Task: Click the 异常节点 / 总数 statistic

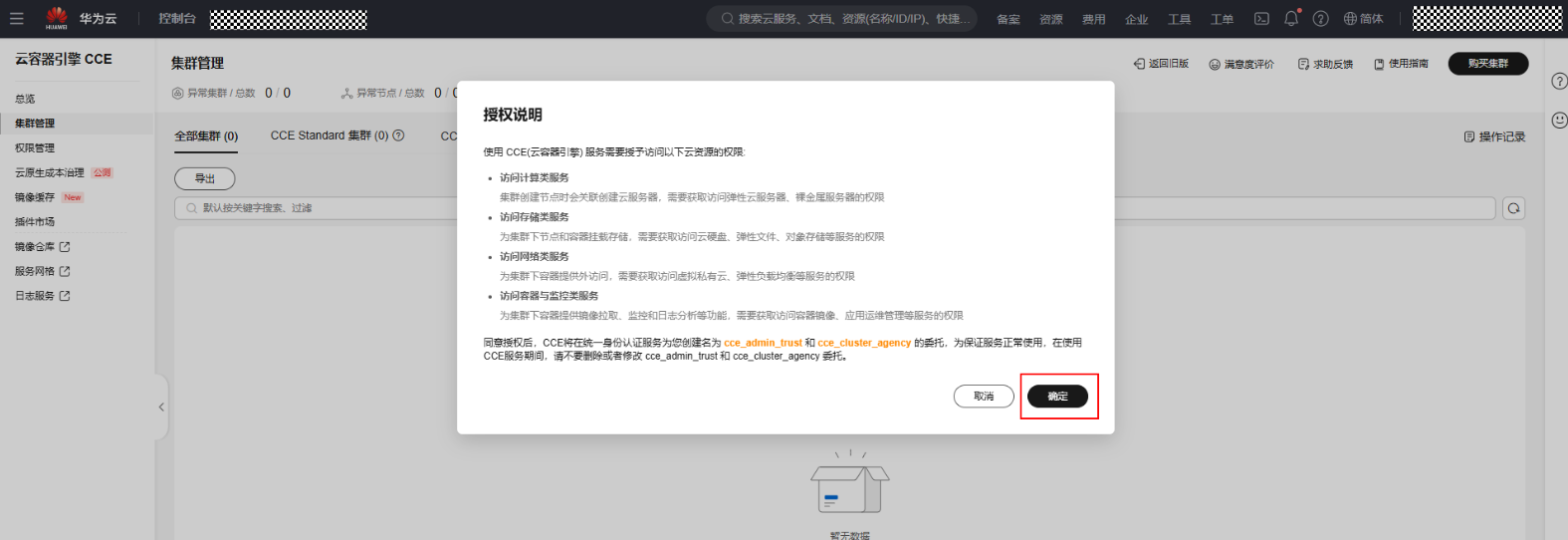Action: point(398,93)
